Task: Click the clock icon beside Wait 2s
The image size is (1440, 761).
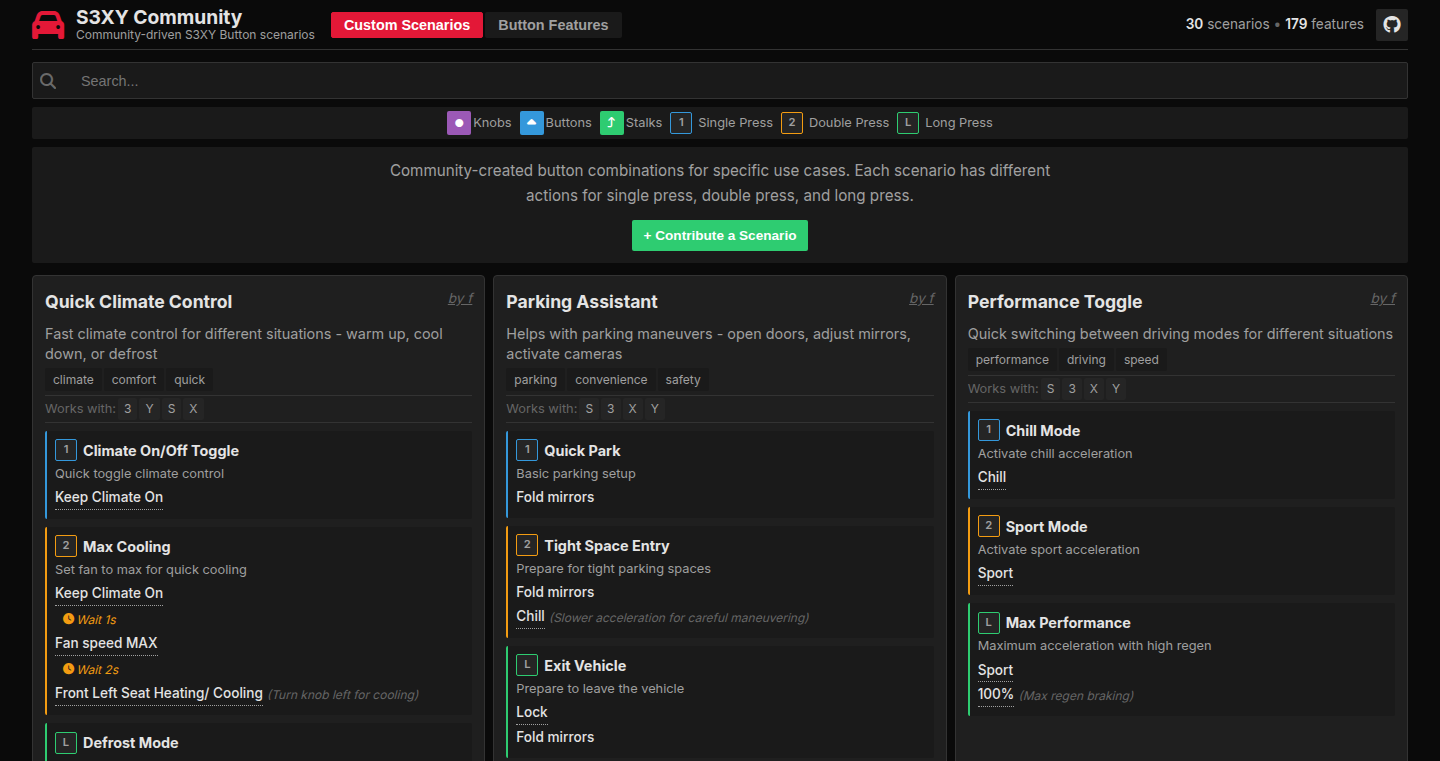Action: 69,669
